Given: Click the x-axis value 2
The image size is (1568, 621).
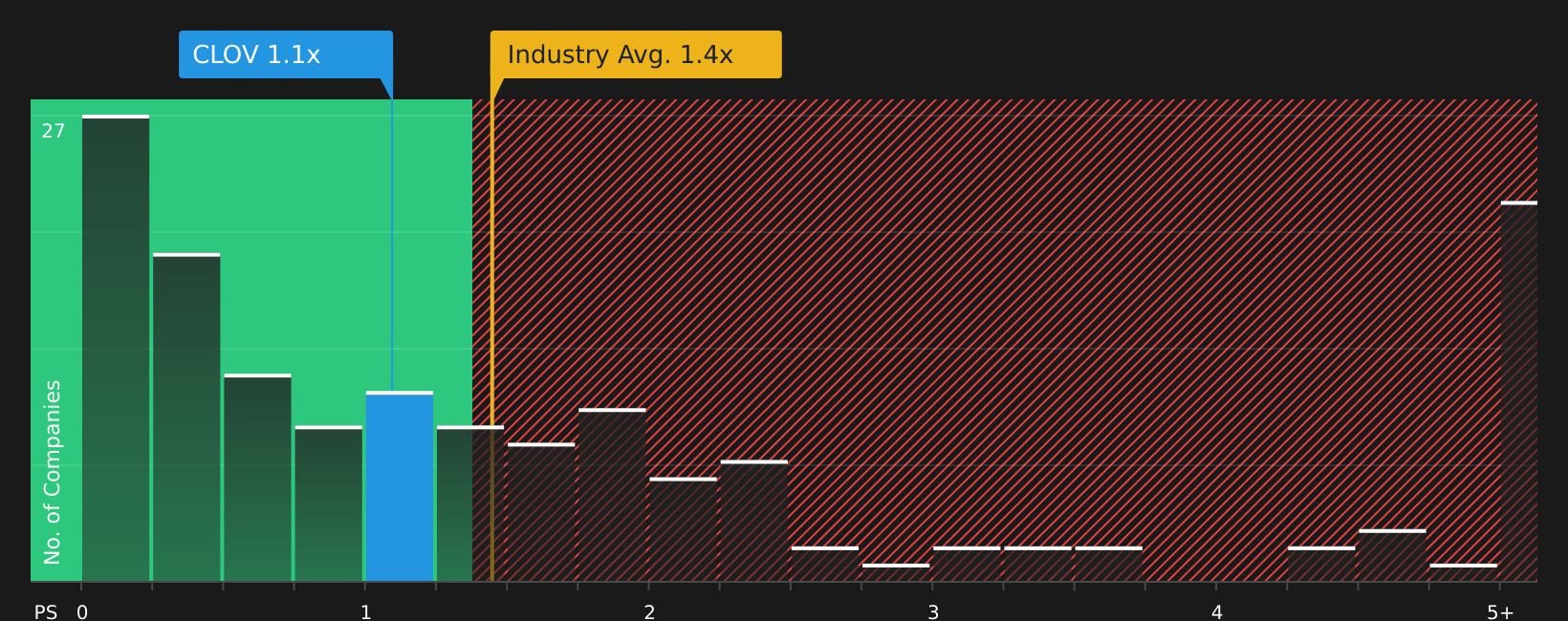Looking at the screenshot, I should [x=649, y=612].
